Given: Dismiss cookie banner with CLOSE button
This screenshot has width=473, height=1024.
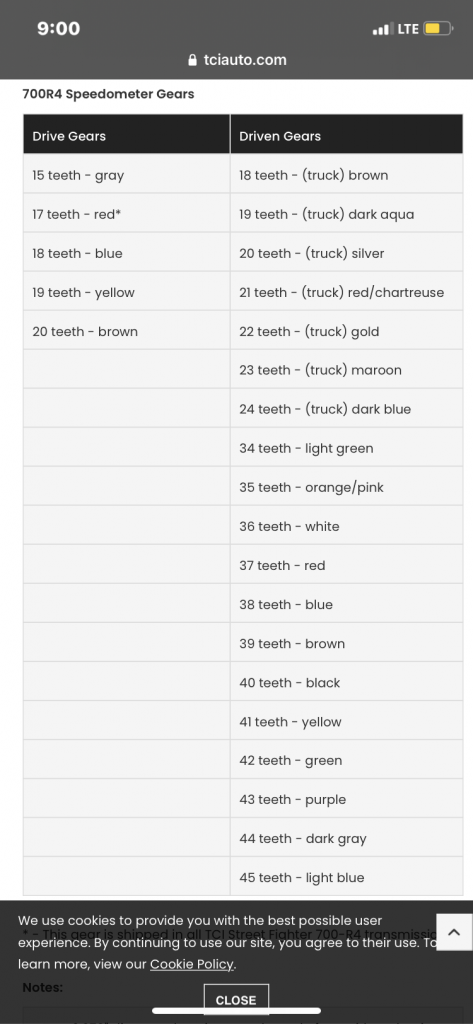Looking at the screenshot, I should tap(236, 999).
